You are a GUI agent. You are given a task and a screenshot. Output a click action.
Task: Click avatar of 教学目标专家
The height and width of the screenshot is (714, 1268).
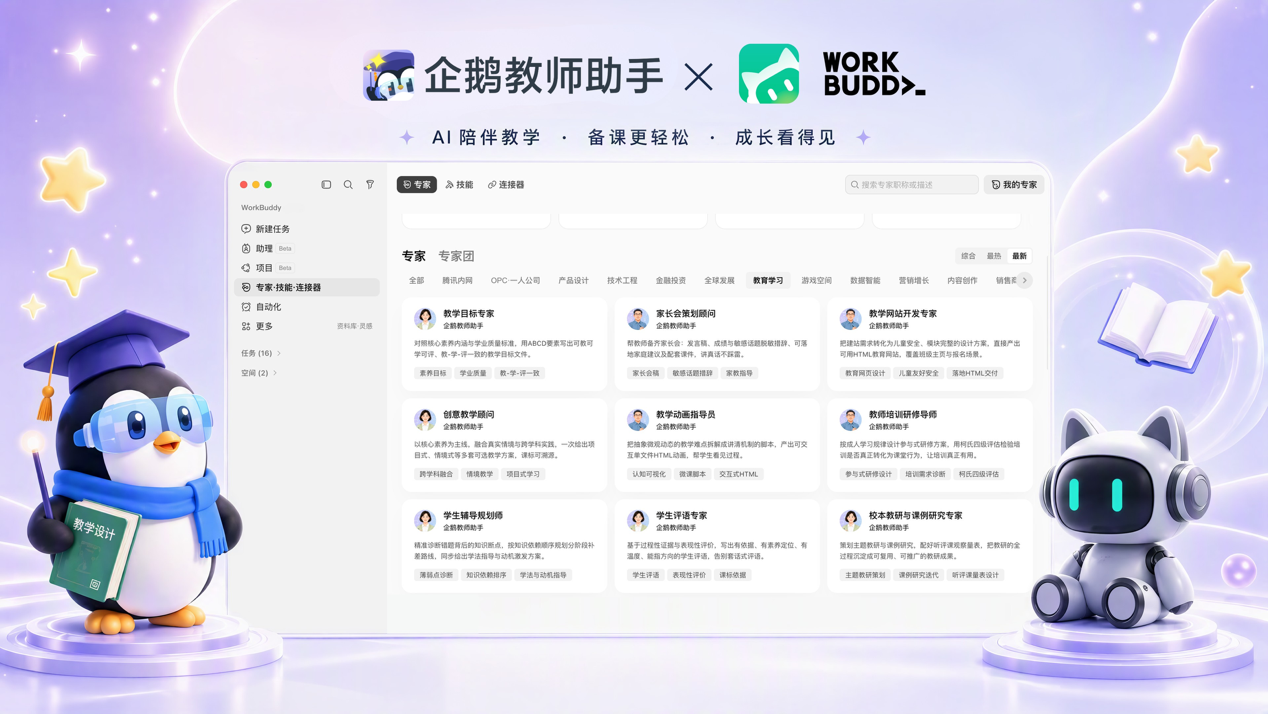425,319
